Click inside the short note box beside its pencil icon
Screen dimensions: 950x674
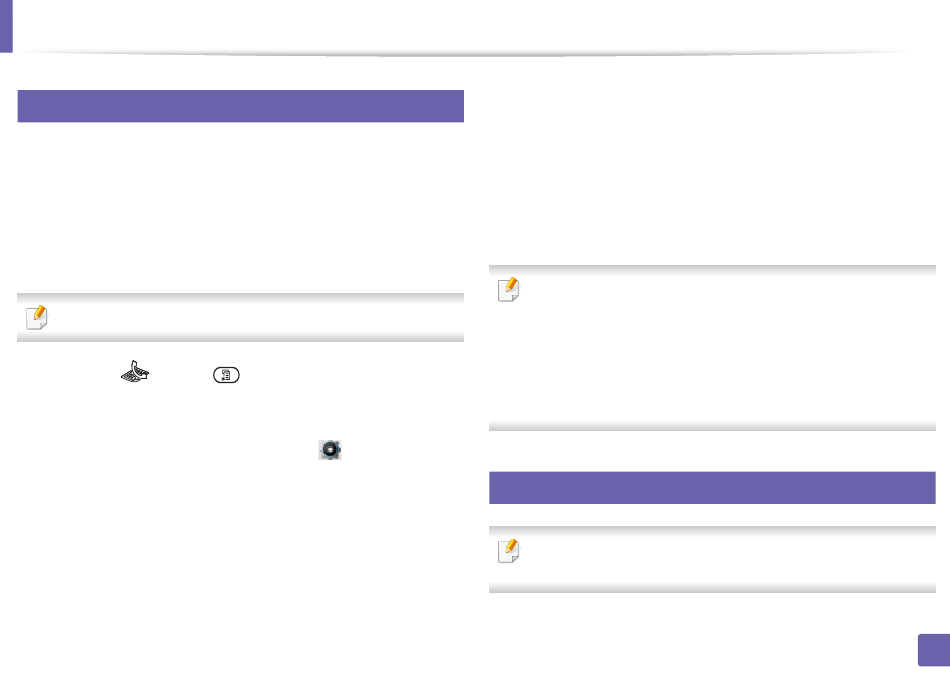254,318
